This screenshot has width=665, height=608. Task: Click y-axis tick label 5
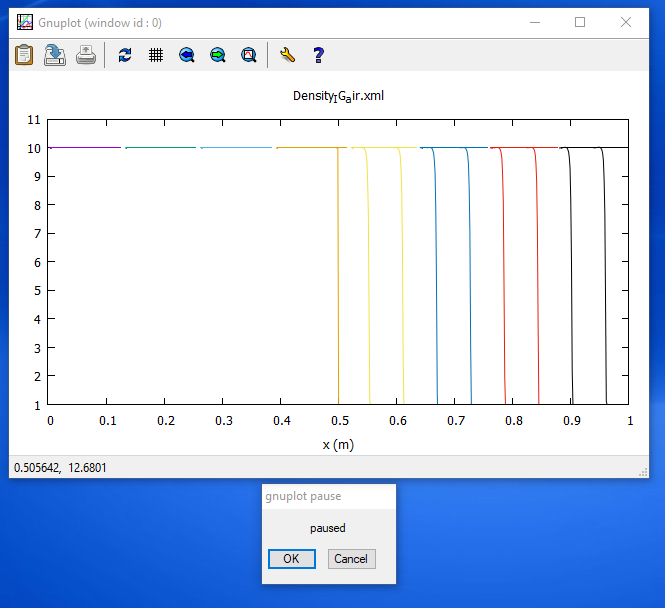(38, 291)
